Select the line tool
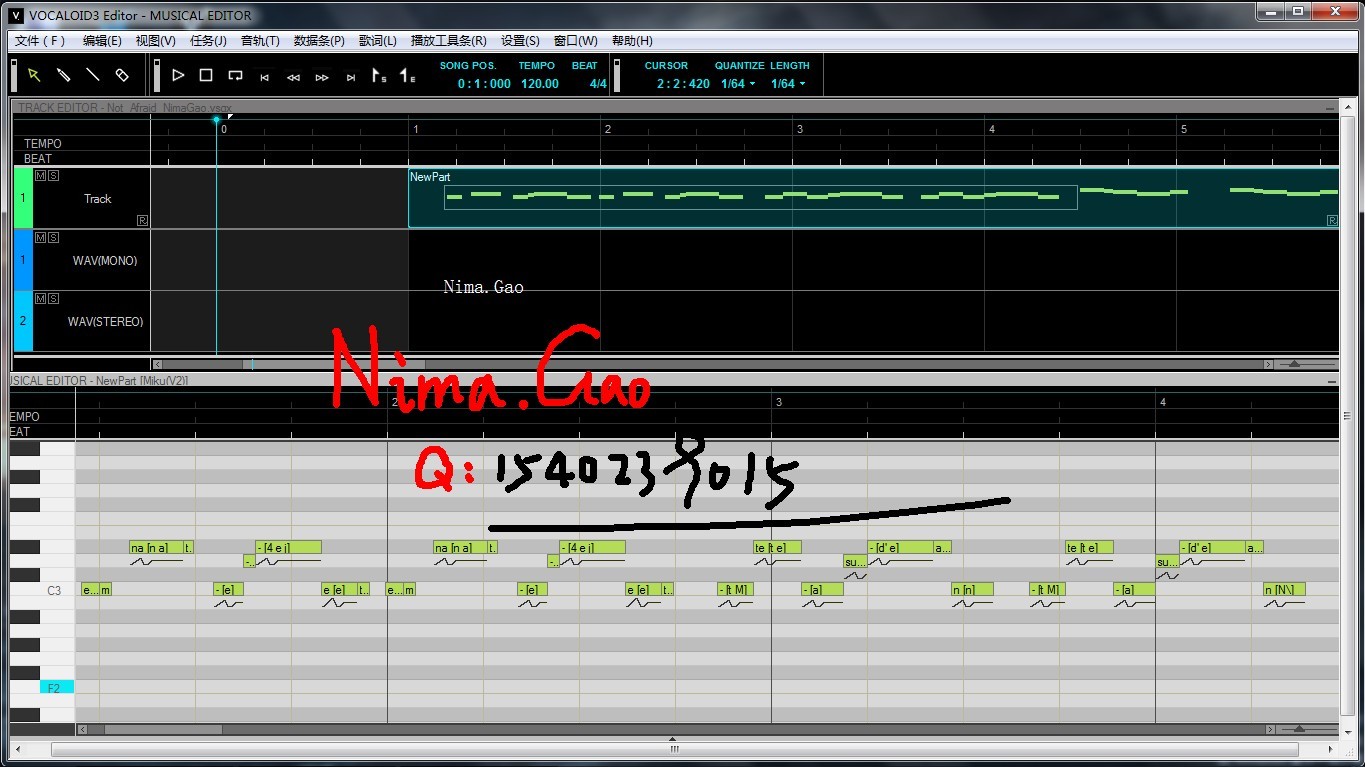Image resolution: width=1365 pixels, height=767 pixels. (x=93, y=75)
